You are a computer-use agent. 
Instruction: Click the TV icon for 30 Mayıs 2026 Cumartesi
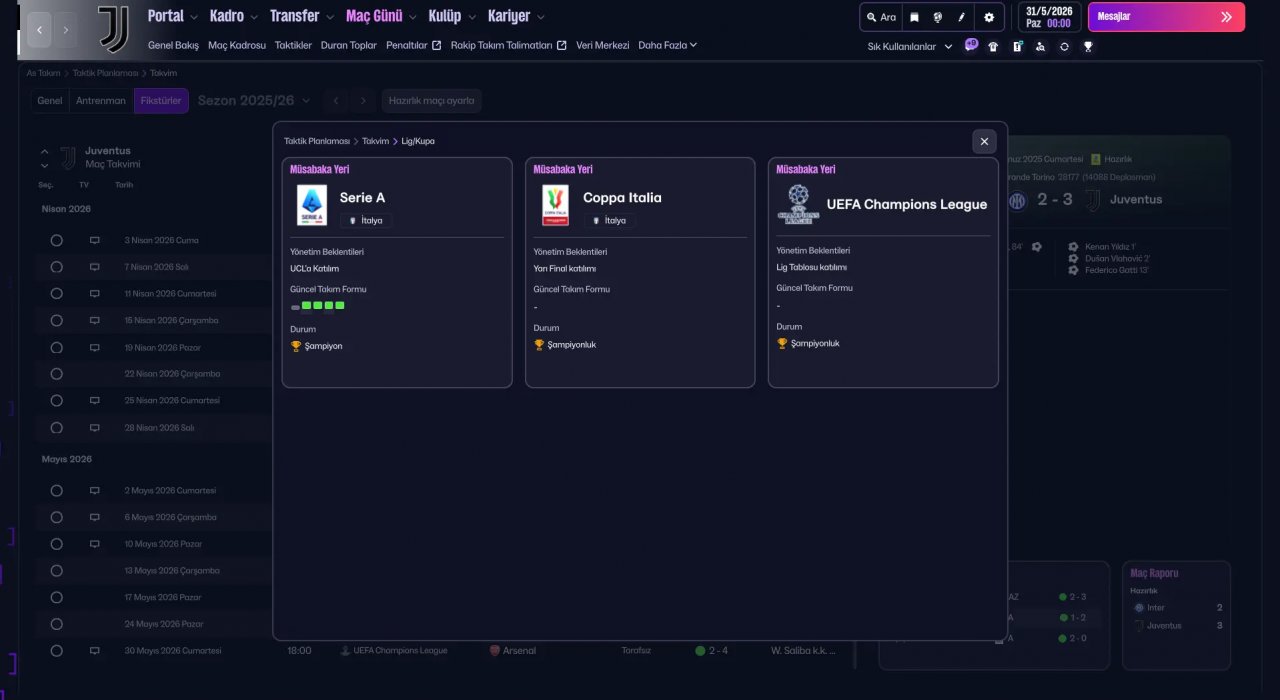[x=95, y=651]
